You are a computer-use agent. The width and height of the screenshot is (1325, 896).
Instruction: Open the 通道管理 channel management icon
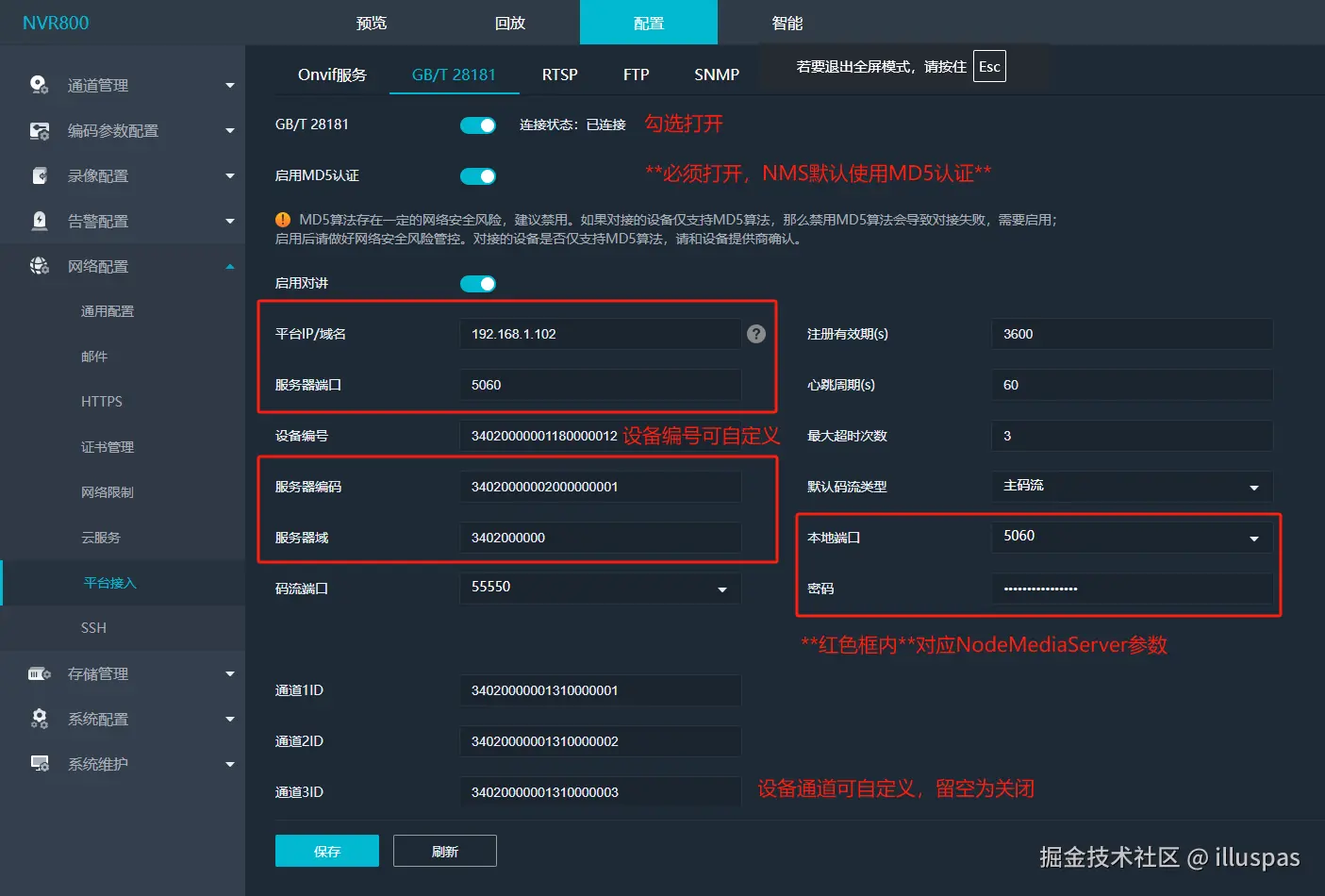(38, 84)
